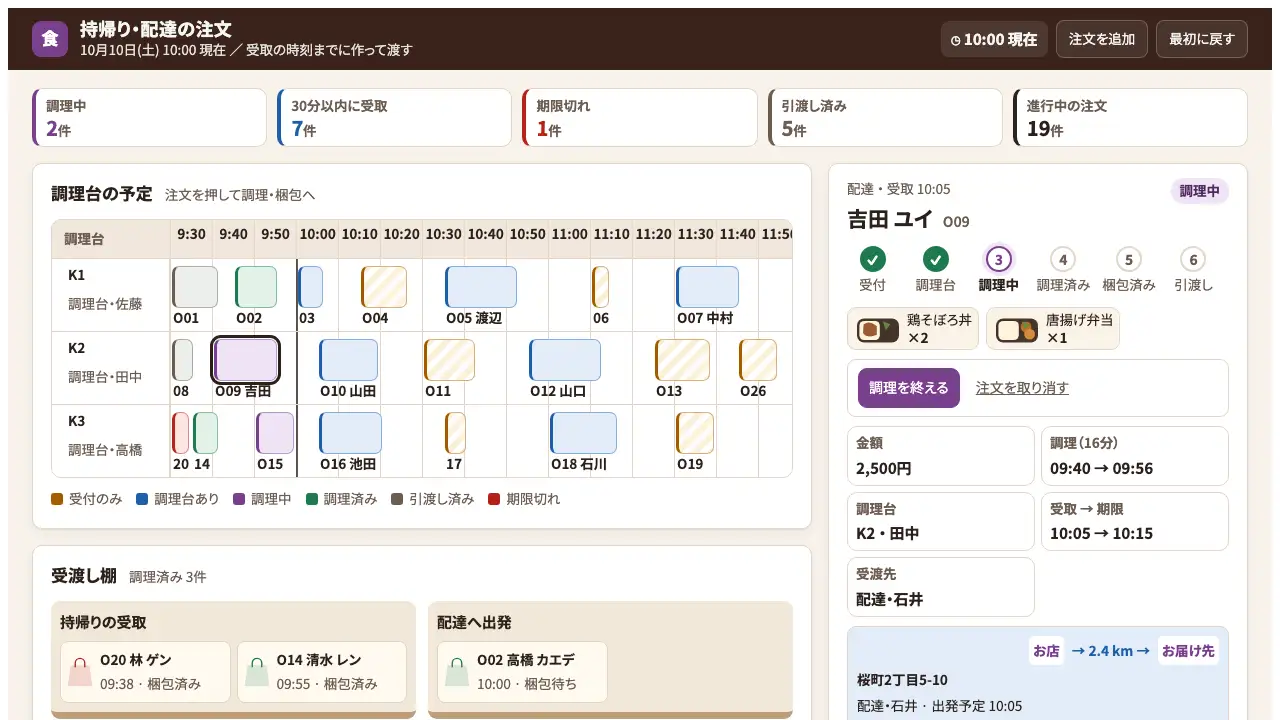Click the clock icon beside 10:00 現在

[x=955, y=40]
